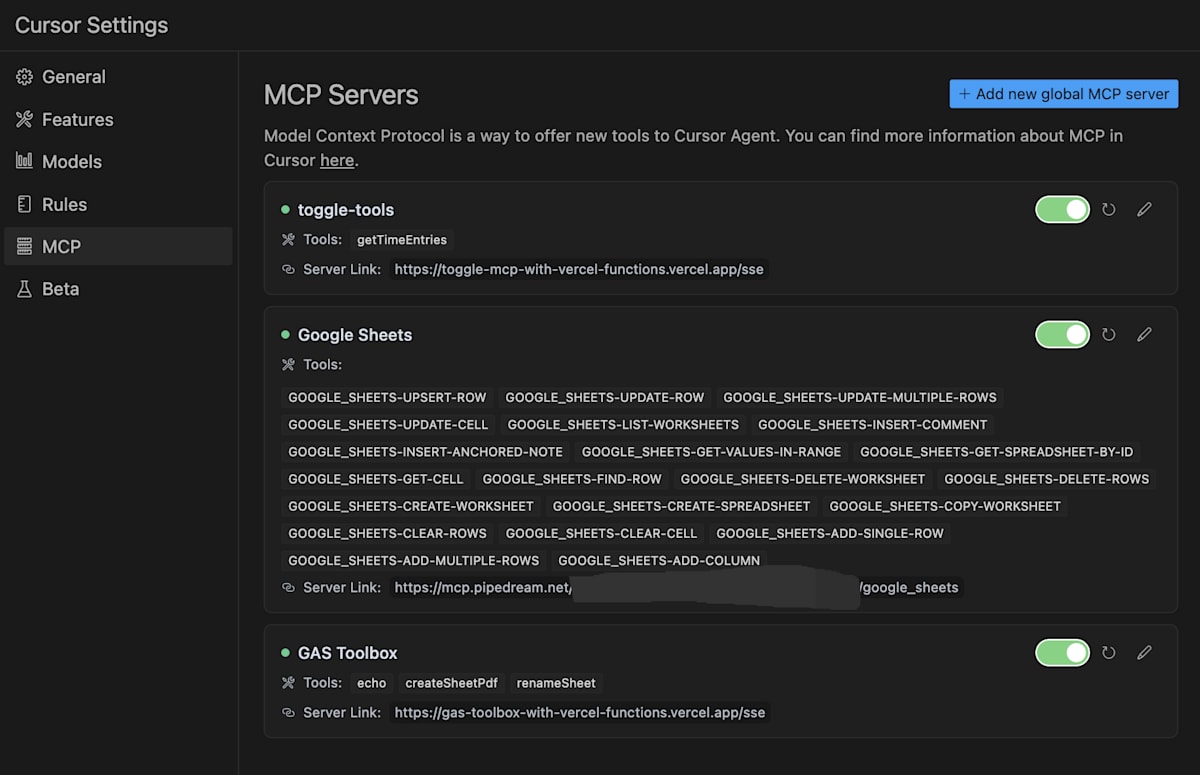Click the gear icon next to General
Viewport: 1200px width, 775px height.
point(24,77)
